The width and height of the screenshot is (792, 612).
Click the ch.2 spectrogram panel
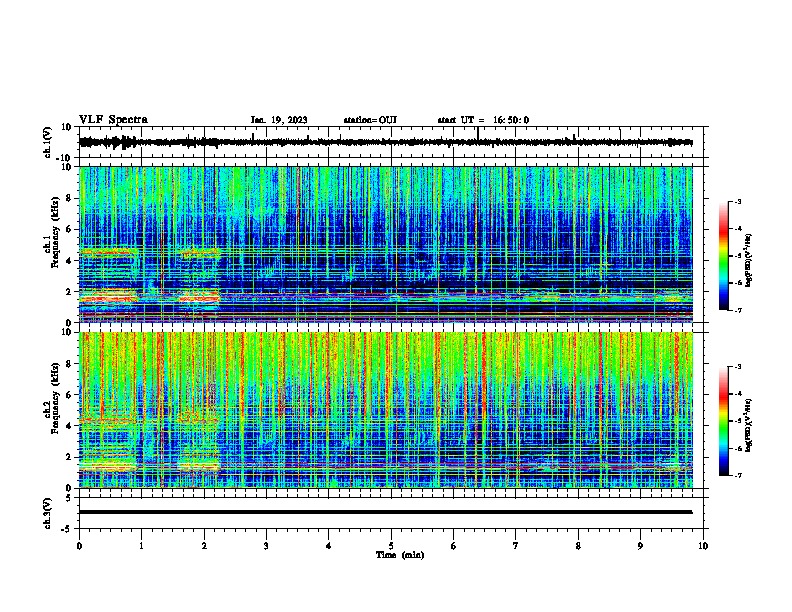click(386, 410)
